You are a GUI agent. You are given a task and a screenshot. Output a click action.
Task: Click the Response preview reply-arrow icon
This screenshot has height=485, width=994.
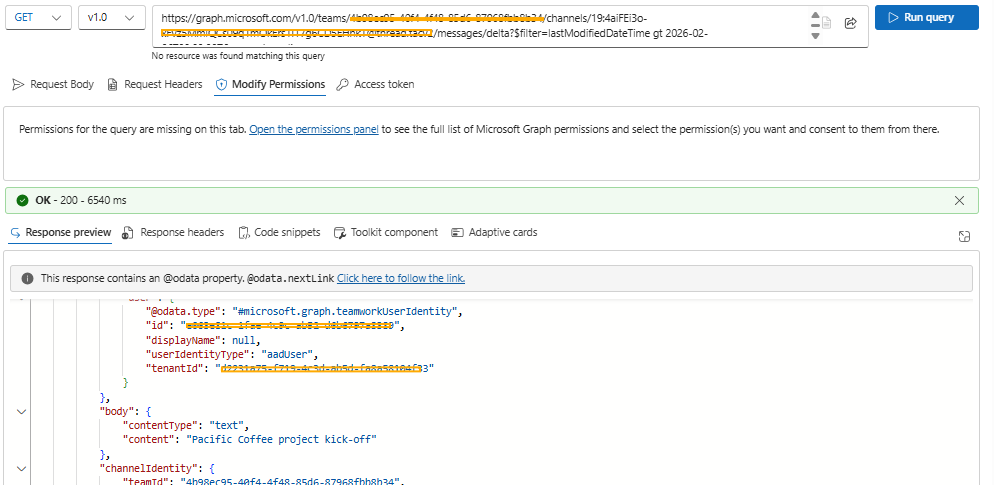[15, 233]
